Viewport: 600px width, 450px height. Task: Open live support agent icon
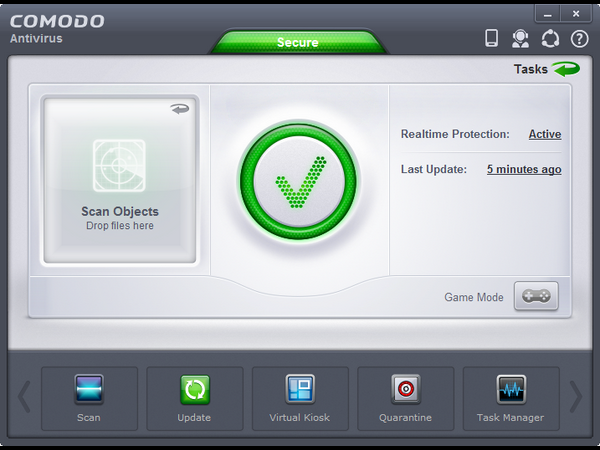tap(520, 39)
